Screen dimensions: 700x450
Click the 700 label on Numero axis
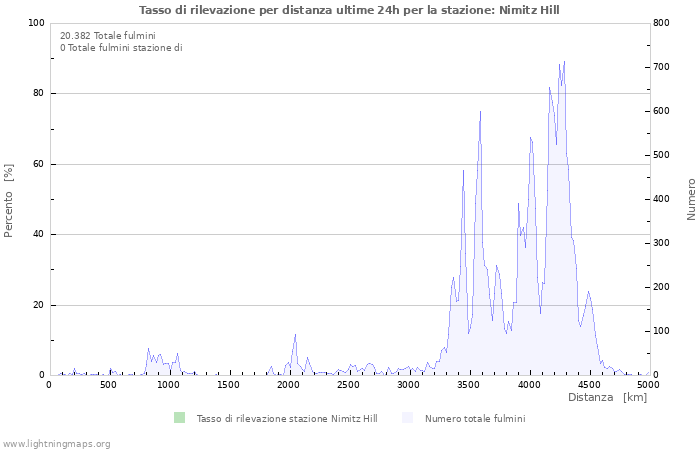pyautogui.click(x=662, y=67)
